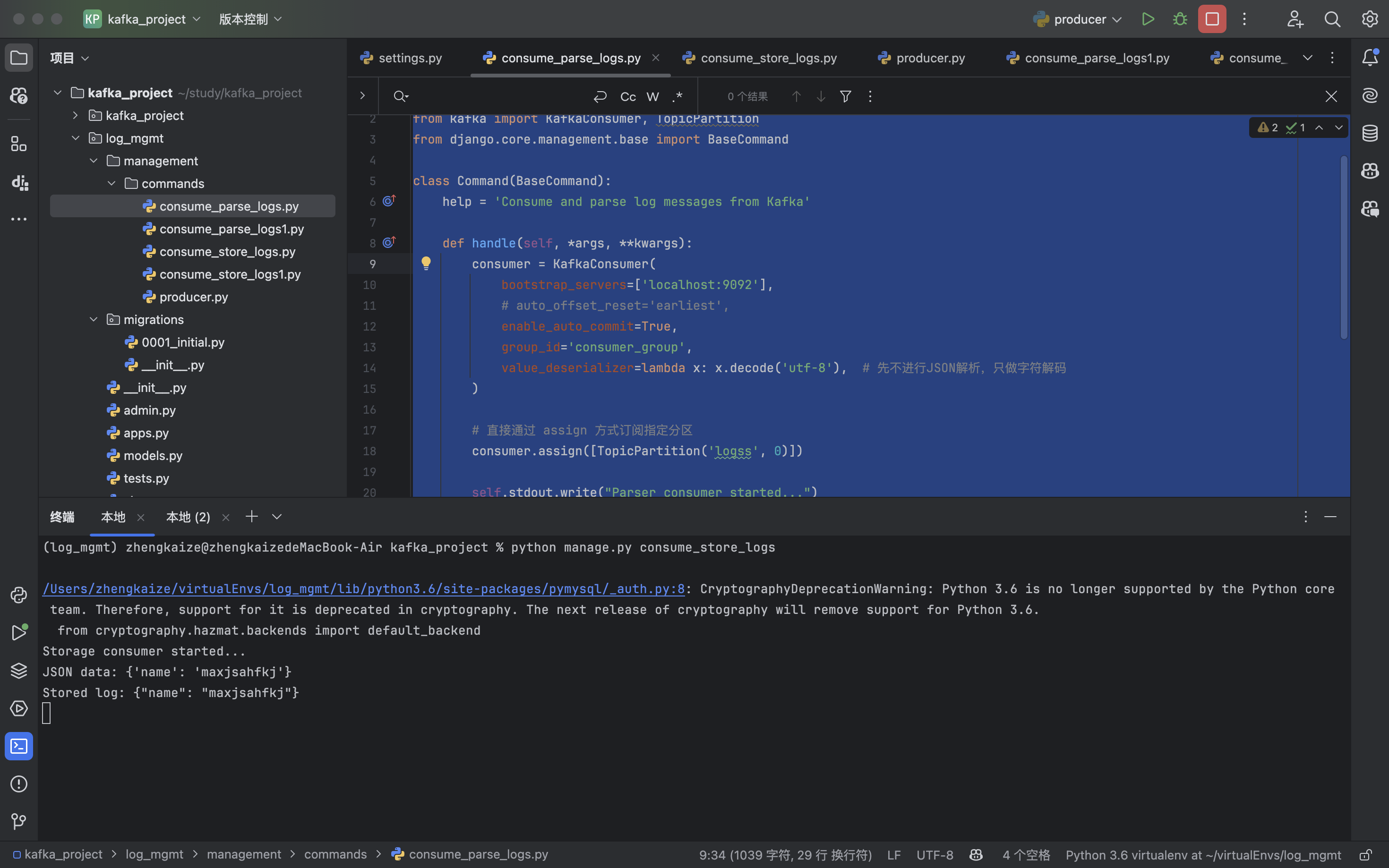Image resolution: width=1389 pixels, height=868 pixels.
Task: Open the Notifications bell panel
Action: (x=1370, y=58)
